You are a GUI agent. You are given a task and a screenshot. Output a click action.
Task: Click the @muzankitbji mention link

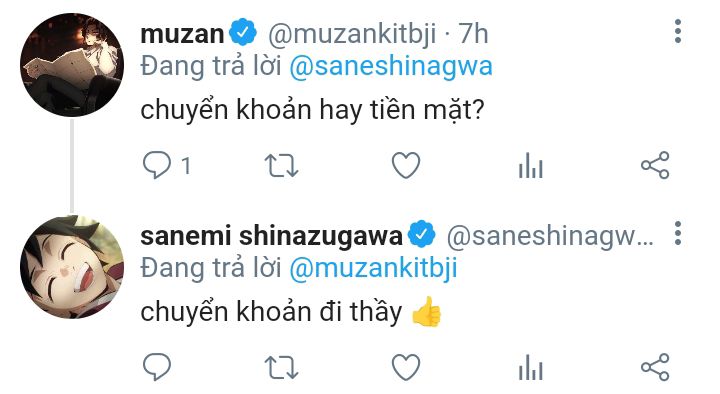(373, 268)
